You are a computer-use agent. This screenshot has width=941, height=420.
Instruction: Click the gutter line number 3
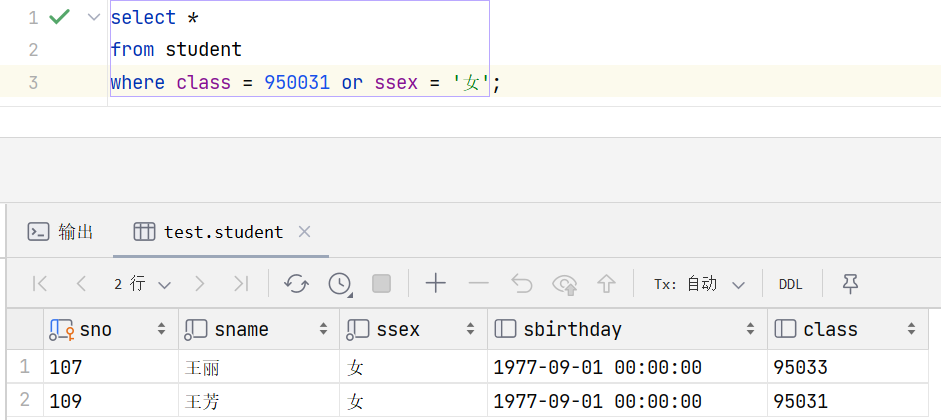tap(33, 82)
